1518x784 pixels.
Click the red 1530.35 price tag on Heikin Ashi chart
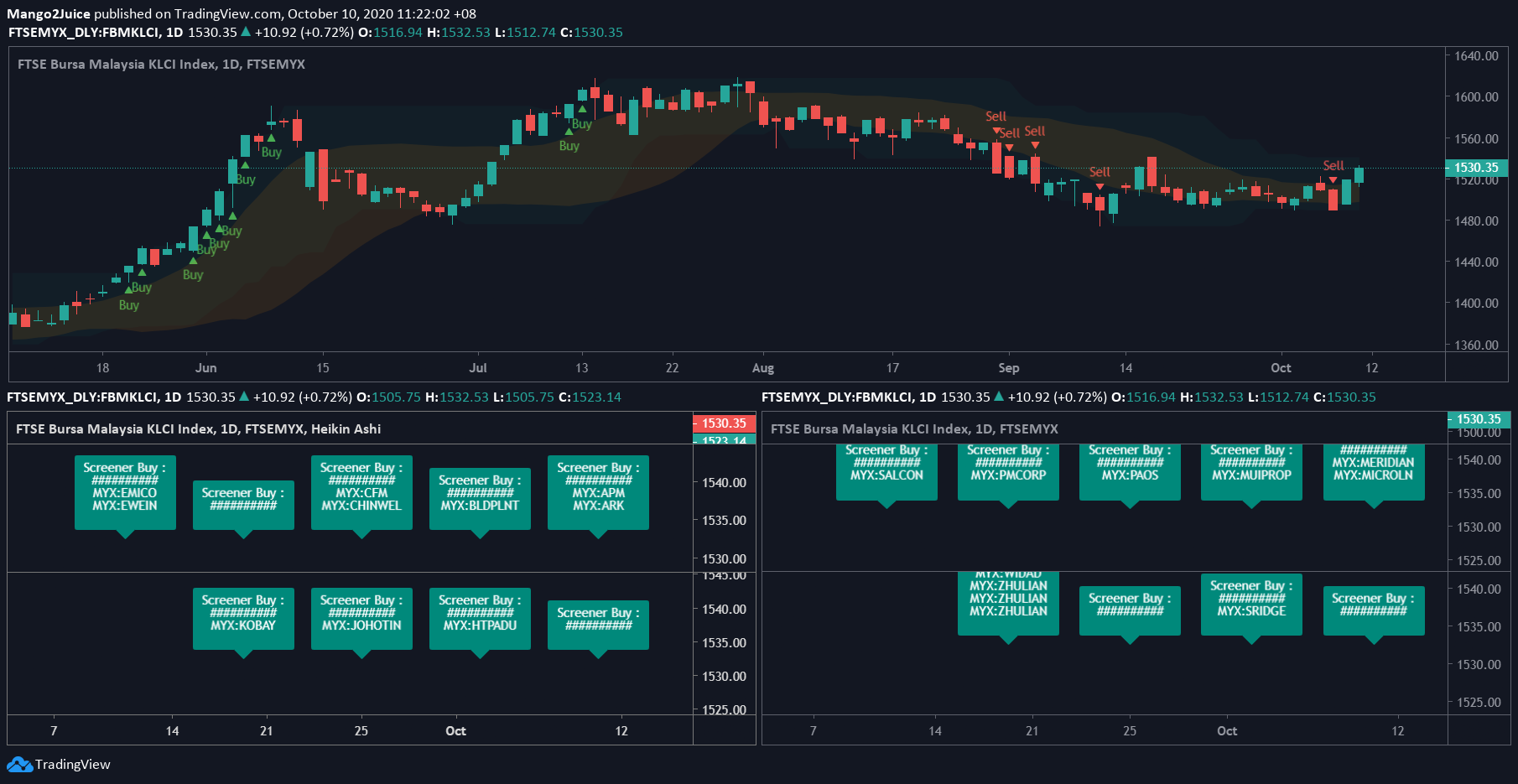click(724, 423)
